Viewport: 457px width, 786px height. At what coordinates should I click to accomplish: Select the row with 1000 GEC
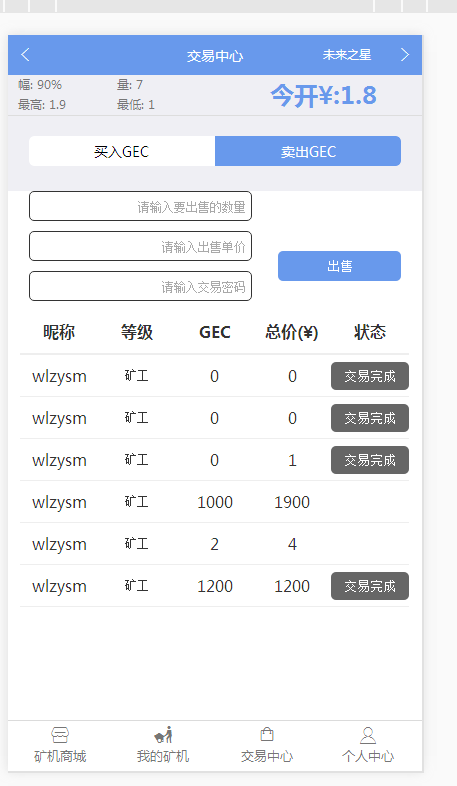point(214,502)
